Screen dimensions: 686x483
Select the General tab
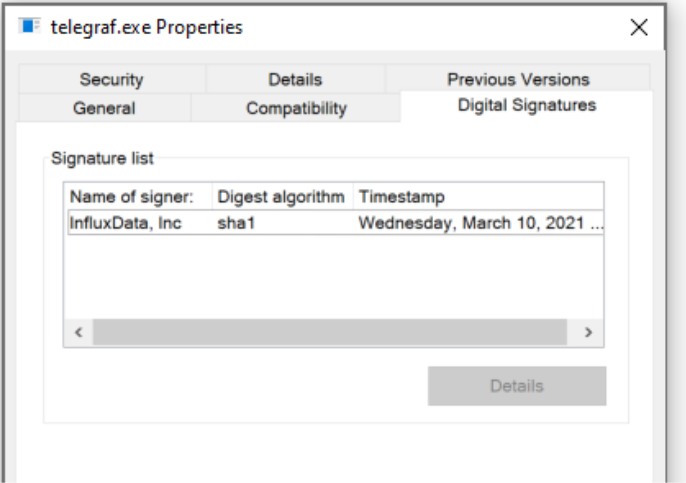click(x=104, y=108)
